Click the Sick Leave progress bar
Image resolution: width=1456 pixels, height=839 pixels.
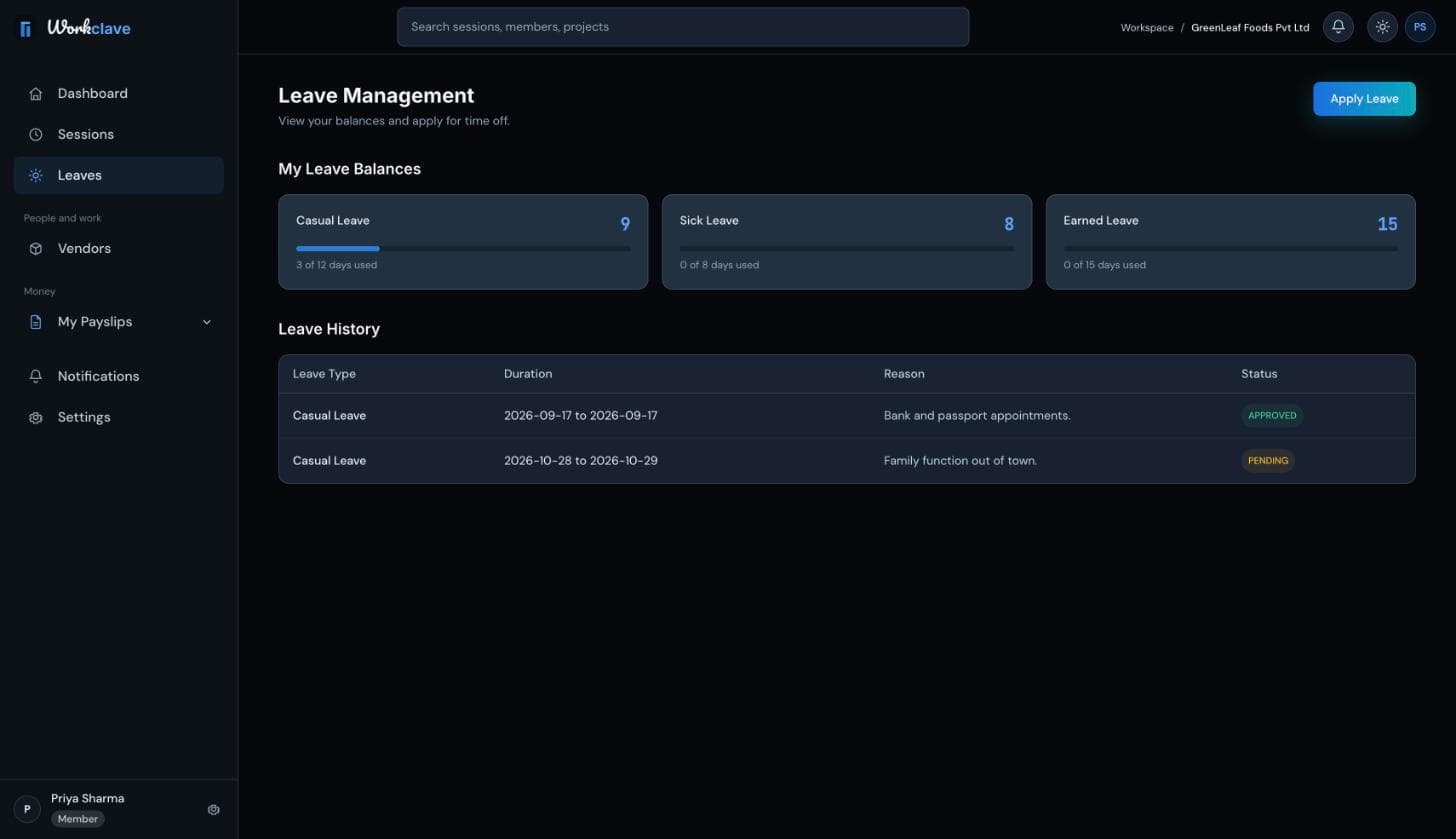847,248
